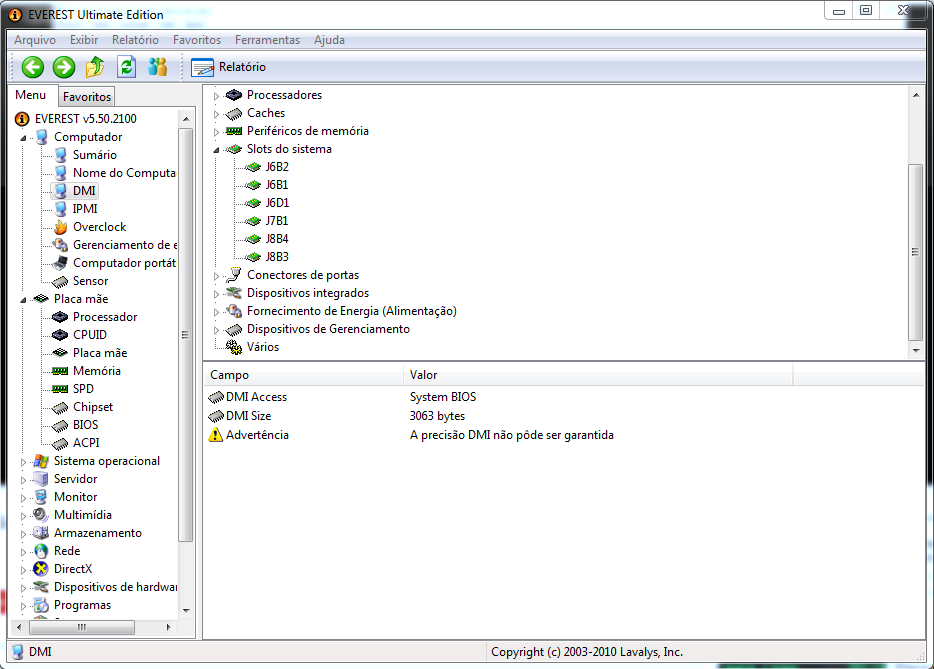Click the Processador chip icon

click(60, 317)
